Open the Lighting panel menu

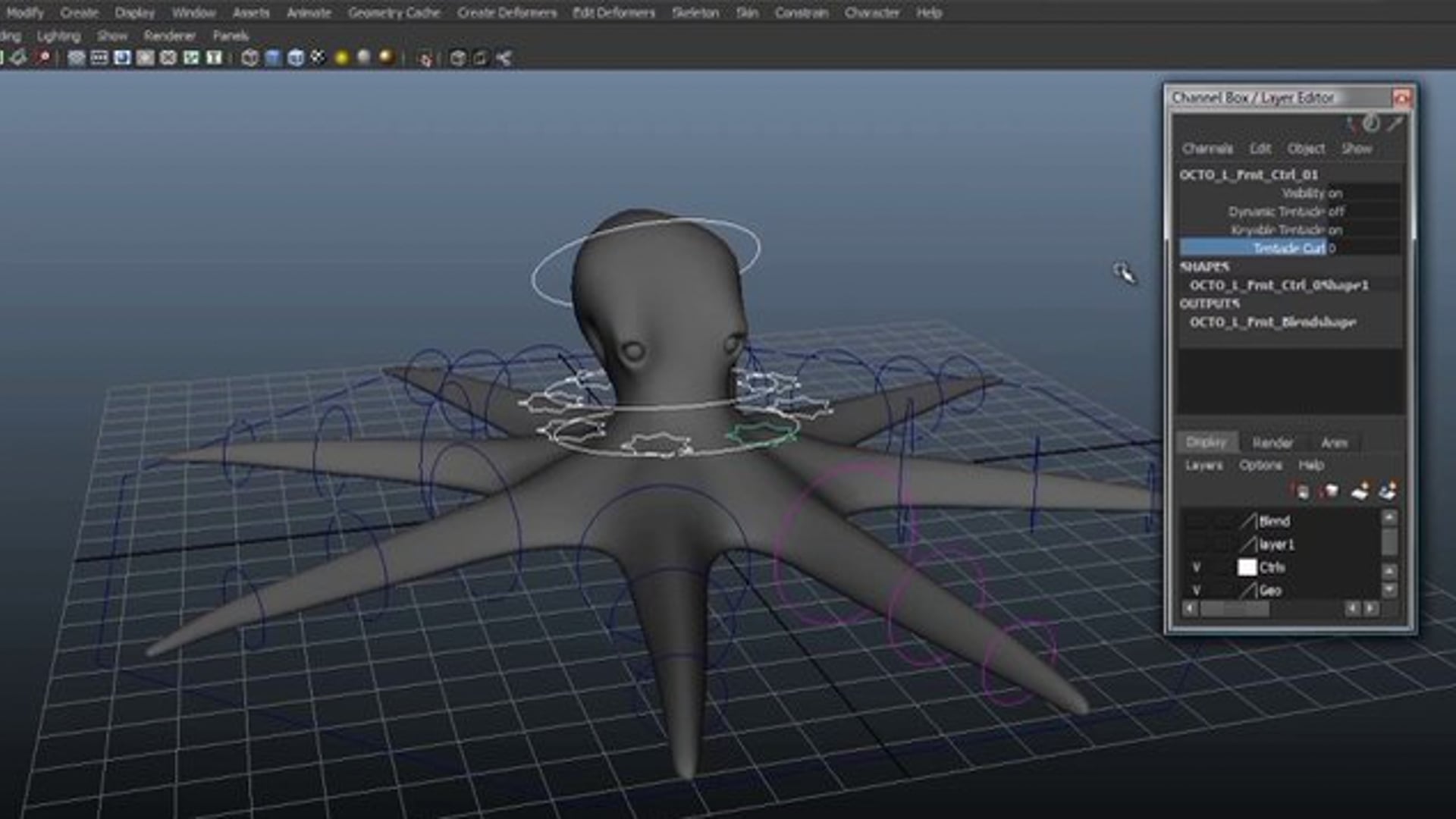coord(58,35)
